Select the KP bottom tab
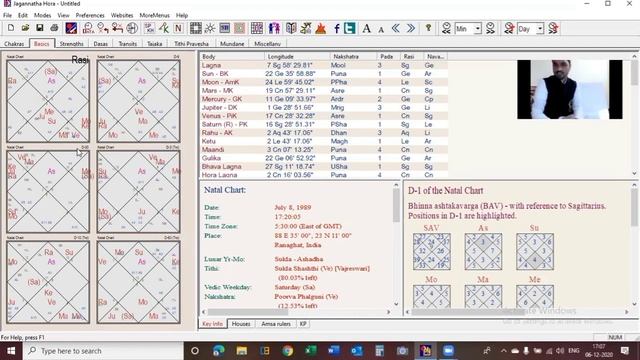Screen dimensions: 640x360 303,324
